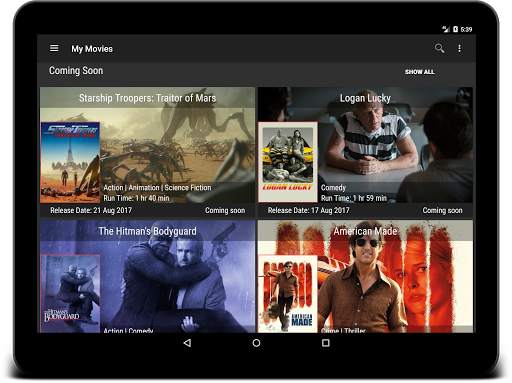Screen dimensions: 512x383
Task: Click 'Action | Animation | Science Fiction' genres
Action: tap(157, 188)
